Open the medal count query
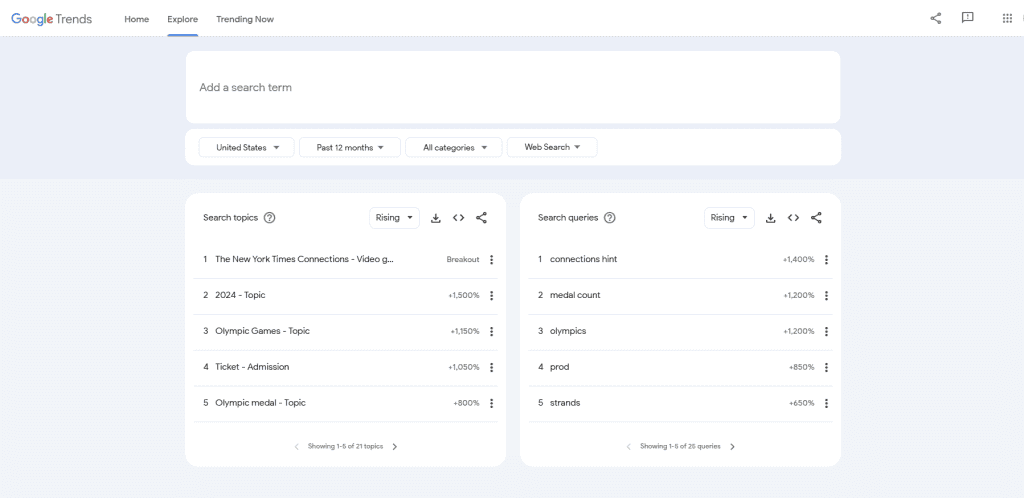 tap(575, 295)
